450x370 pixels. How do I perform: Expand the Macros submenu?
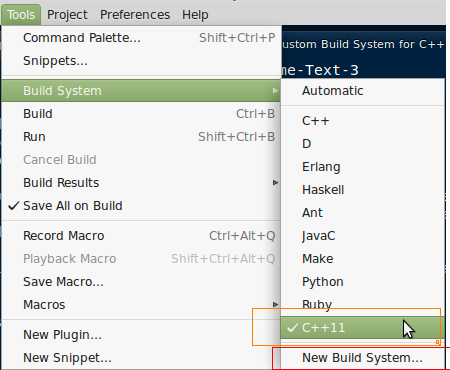point(141,305)
